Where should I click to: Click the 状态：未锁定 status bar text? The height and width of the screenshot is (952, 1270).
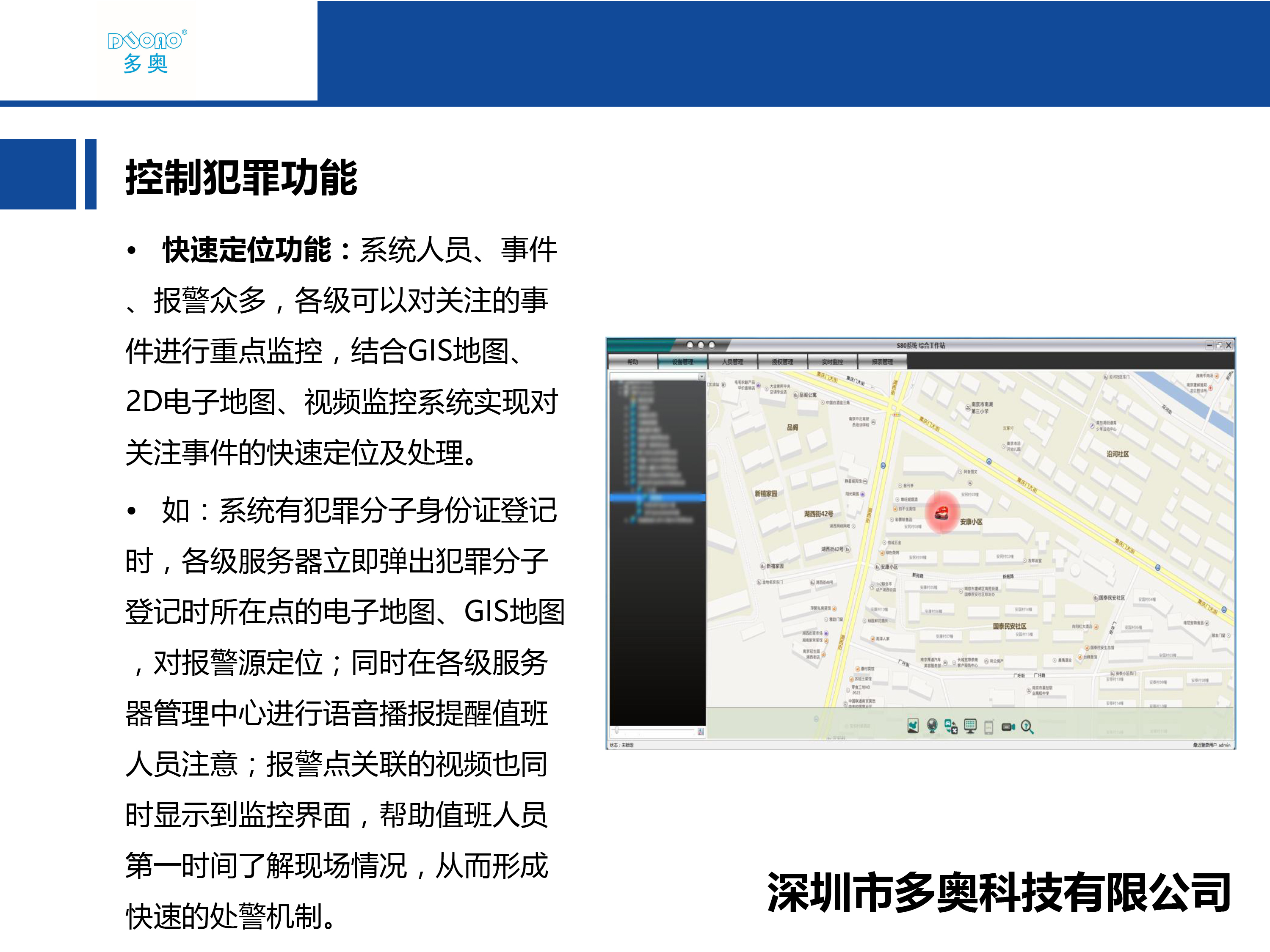tap(622, 745)
